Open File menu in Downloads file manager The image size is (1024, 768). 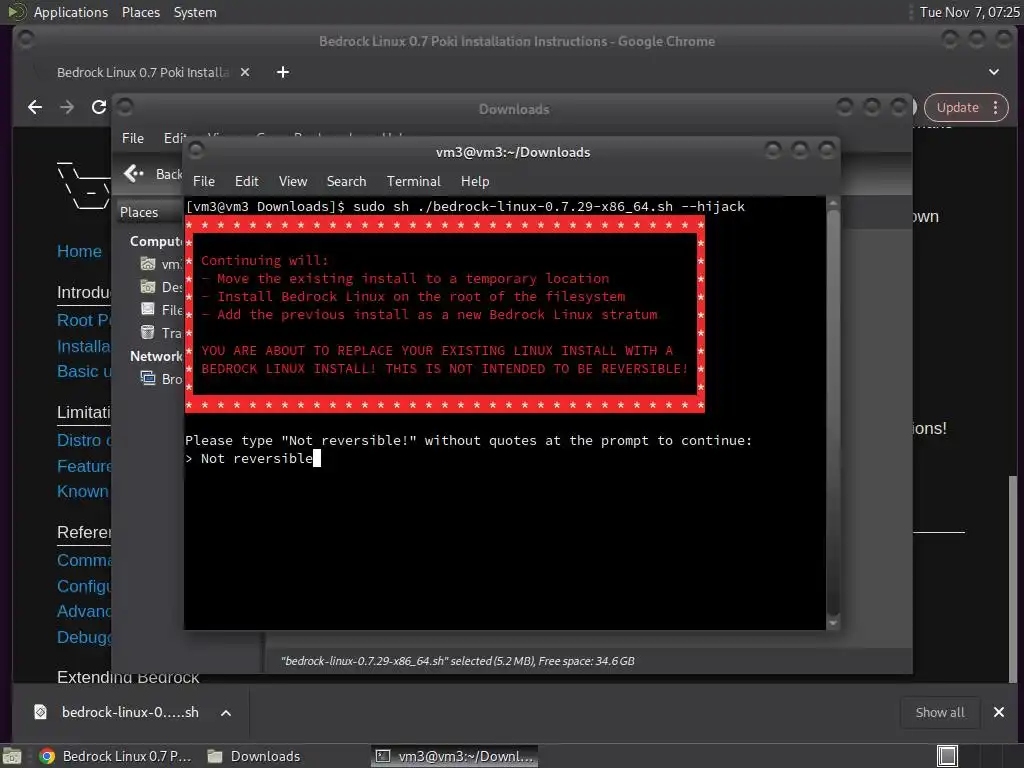click(x=133, y=138)
